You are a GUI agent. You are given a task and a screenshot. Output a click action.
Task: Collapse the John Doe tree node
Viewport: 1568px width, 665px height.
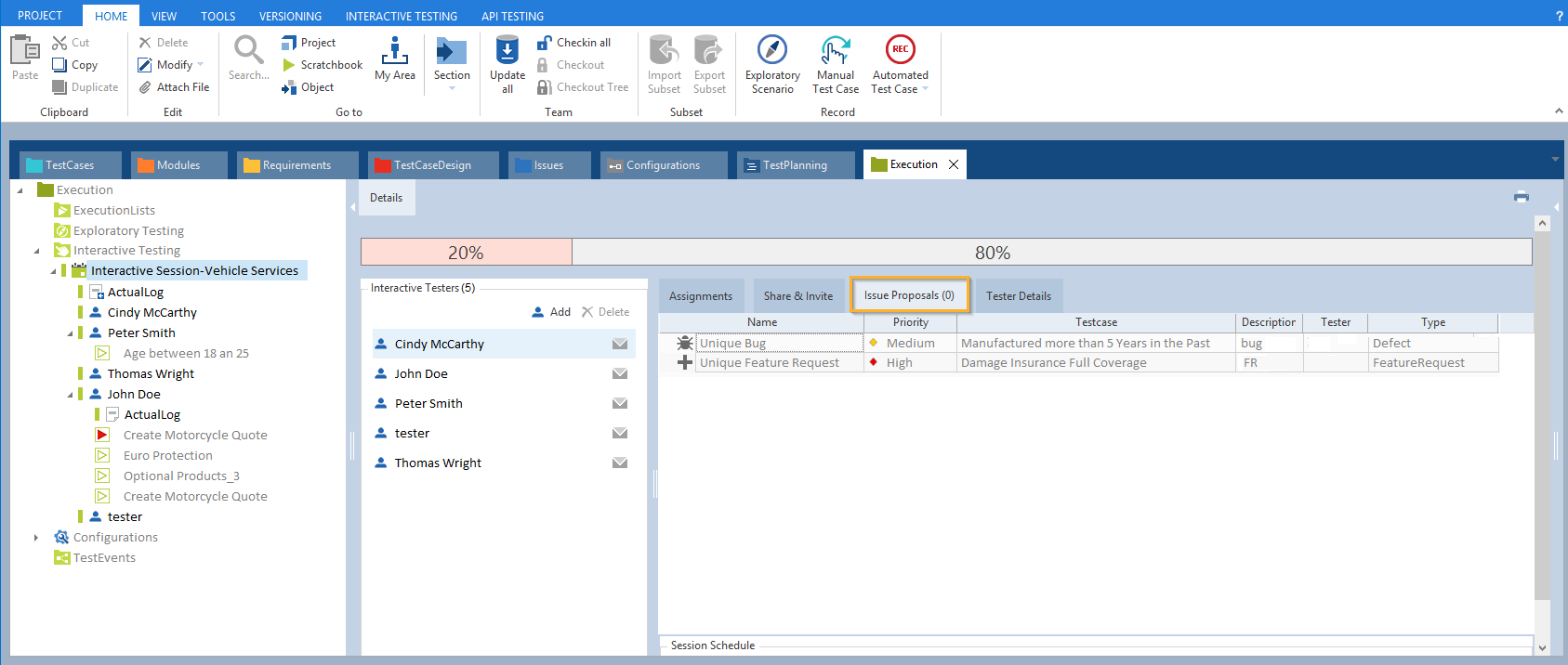70,395
